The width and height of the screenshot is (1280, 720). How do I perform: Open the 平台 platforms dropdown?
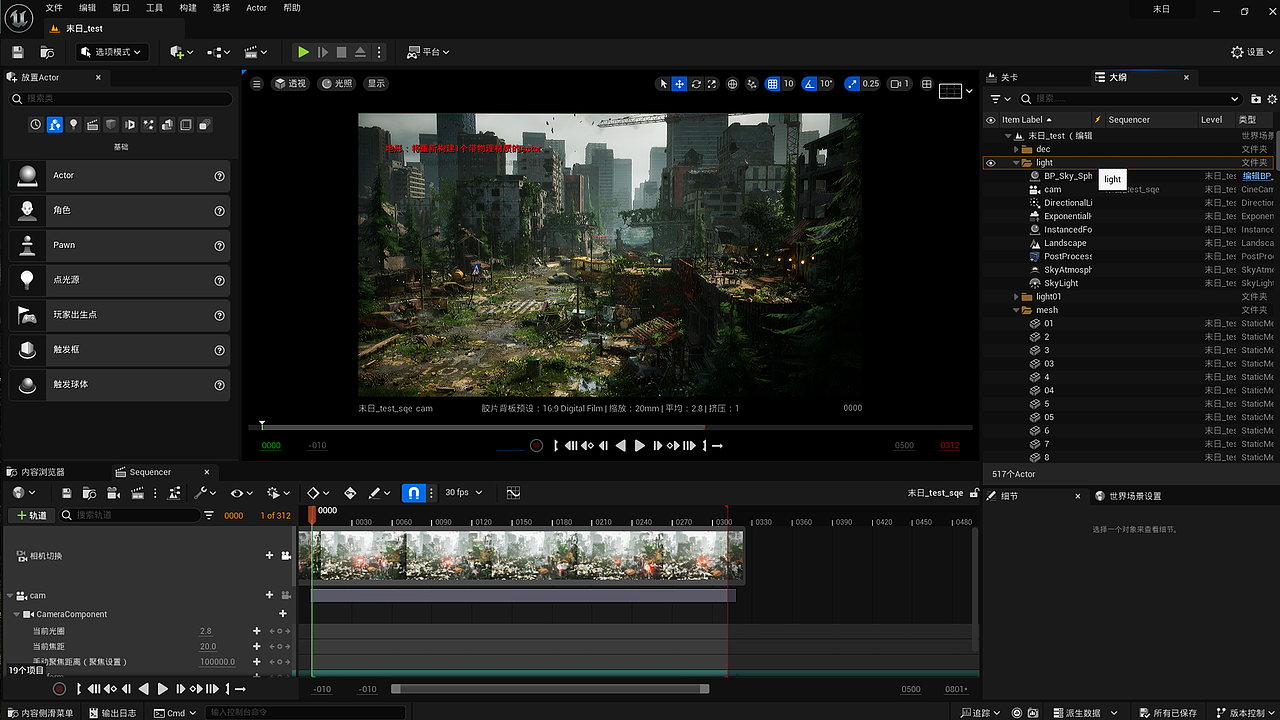[428, 52]
